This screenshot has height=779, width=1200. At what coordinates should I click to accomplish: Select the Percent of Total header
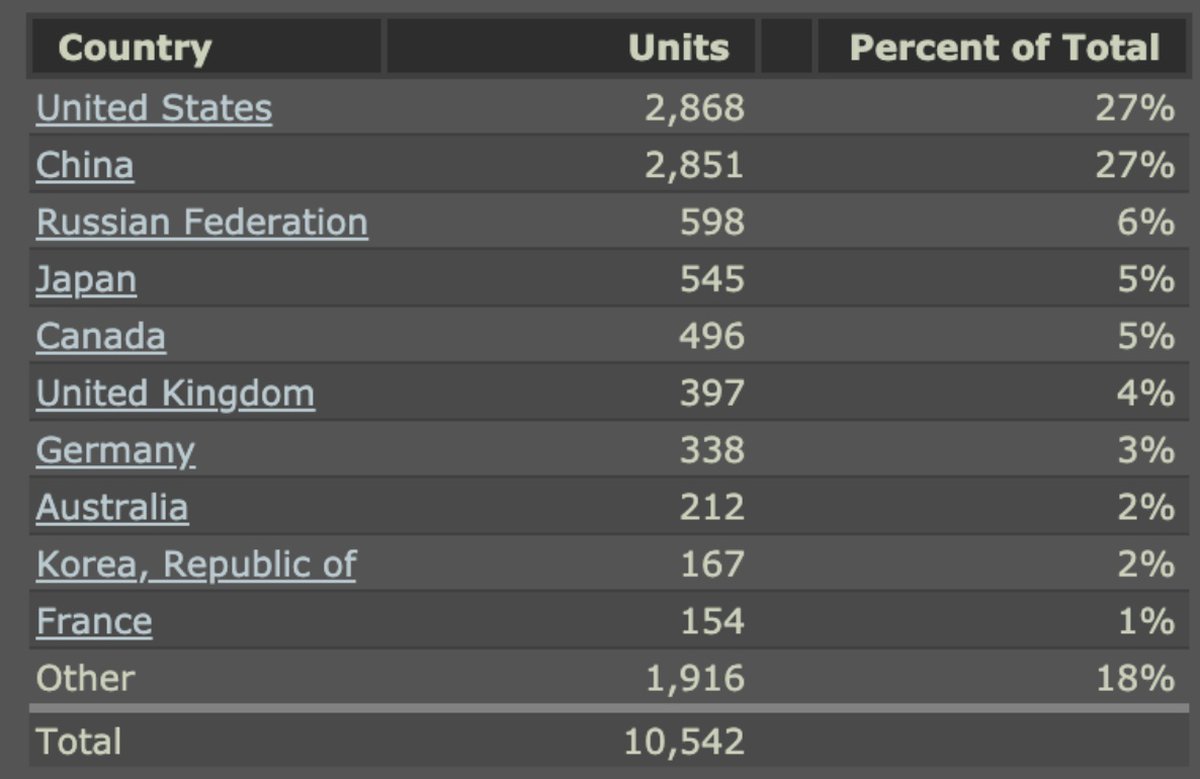coord(1004,48)
